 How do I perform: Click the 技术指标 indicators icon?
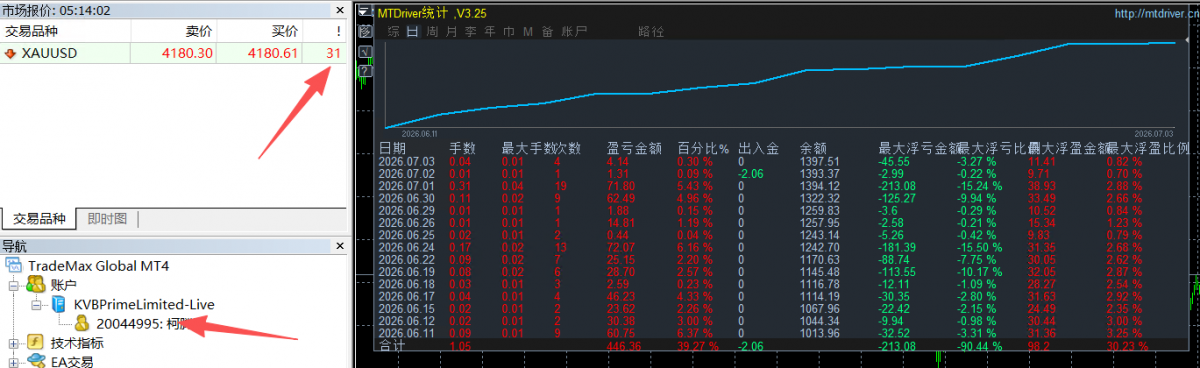(35, 343)
